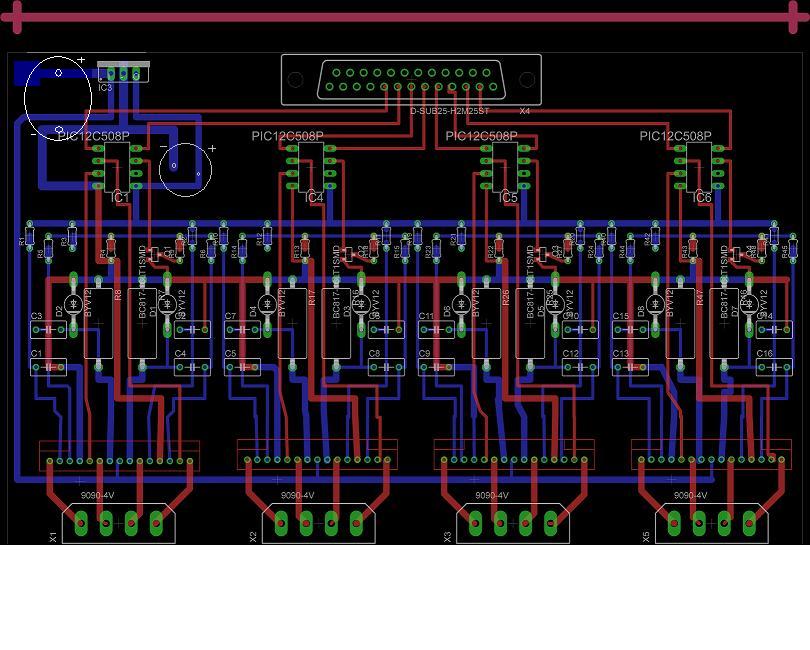Screen dimensions: 810x650
Task: Click the C15 capacitor label
Action: click(x=620, y=316)
